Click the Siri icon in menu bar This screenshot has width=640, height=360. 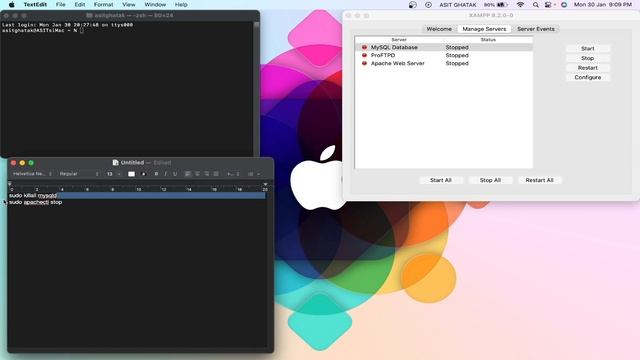pos(564,5)
